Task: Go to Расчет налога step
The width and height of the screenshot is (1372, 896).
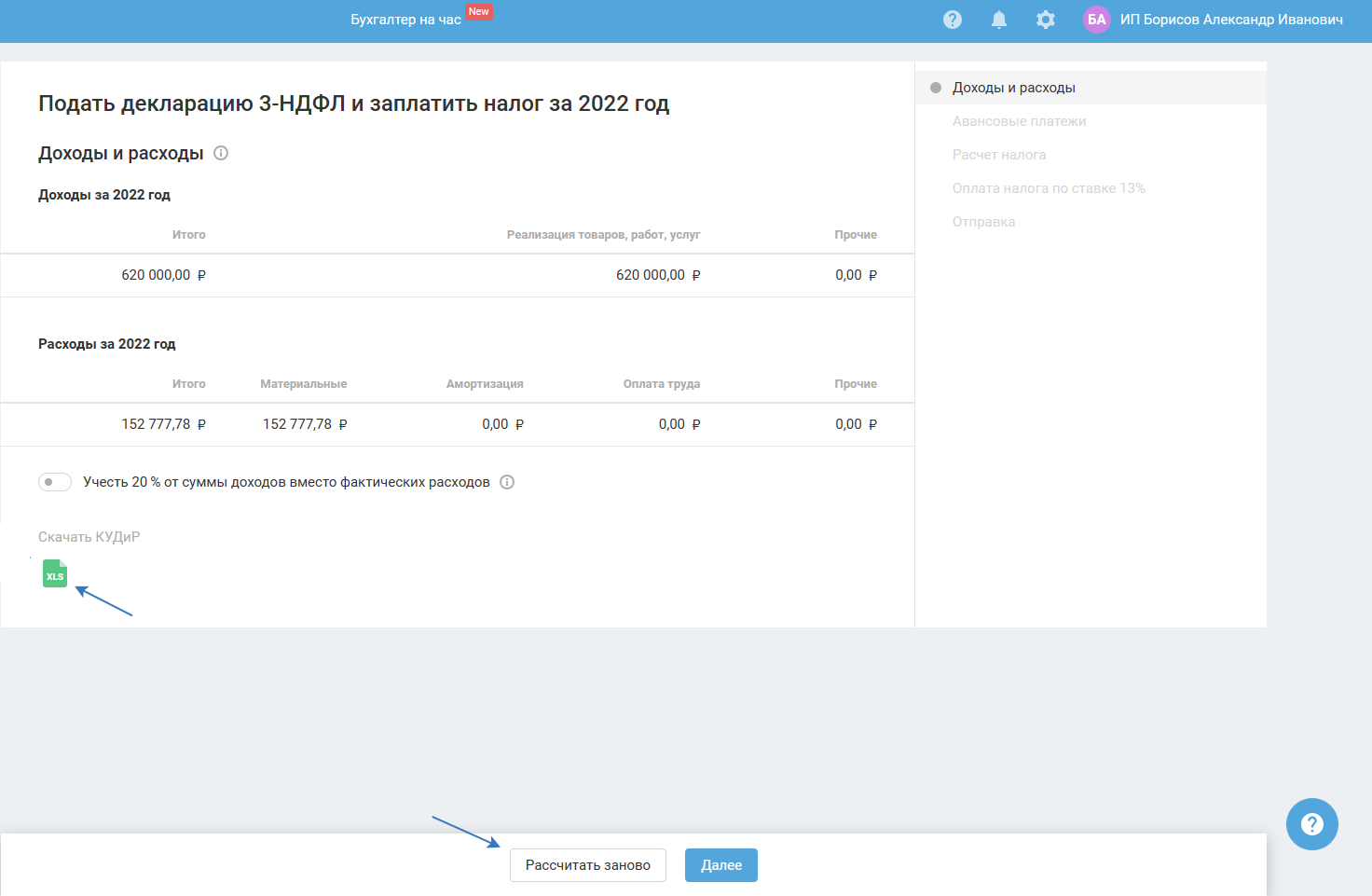Action: (999, 155)
